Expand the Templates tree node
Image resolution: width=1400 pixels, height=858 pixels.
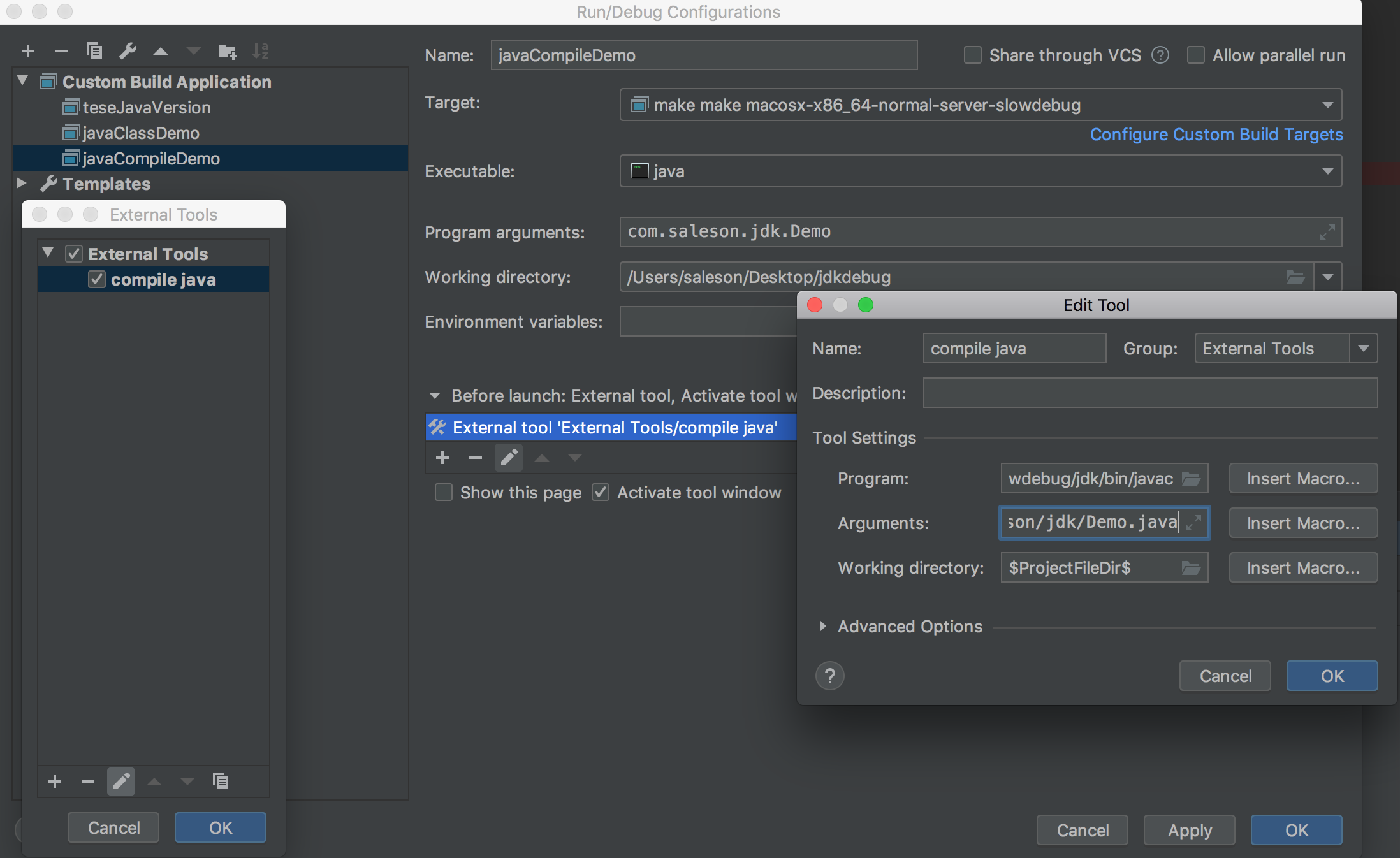tap(22, 184)
